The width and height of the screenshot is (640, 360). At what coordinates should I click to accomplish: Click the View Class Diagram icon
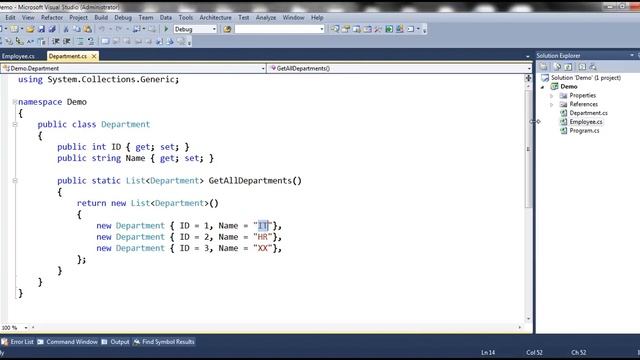(x=593, y=67)
